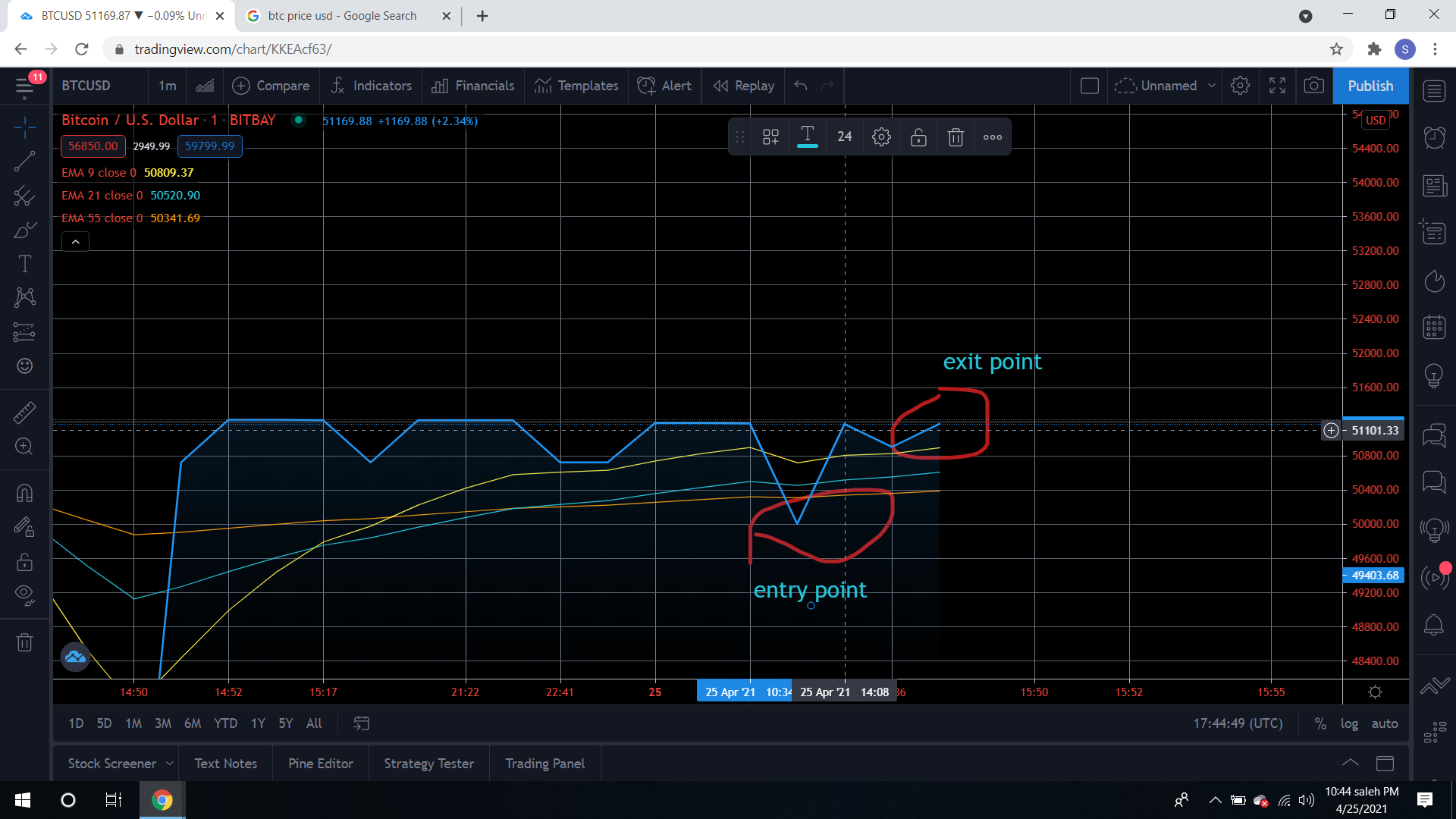The width and height of the screenshot is (1456, 819).
Task: Delete the selected text drawing
Action: pyautogui.click(x=955, y=136)
